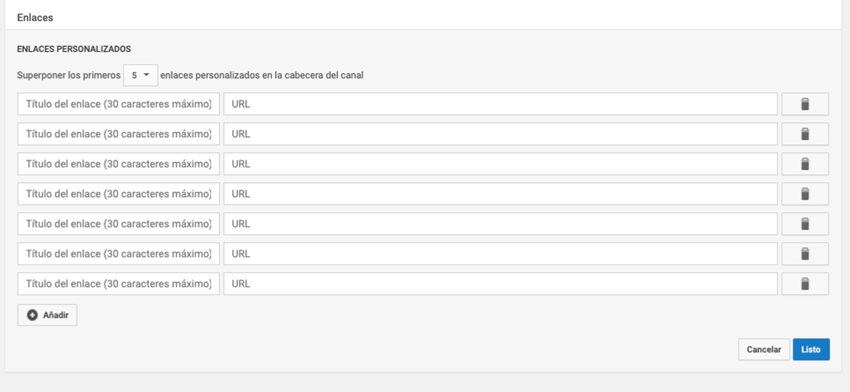The width and height of the screenshot is (850, 392).
Task: Click the trash icon on the fifth row
Action: 805,224
